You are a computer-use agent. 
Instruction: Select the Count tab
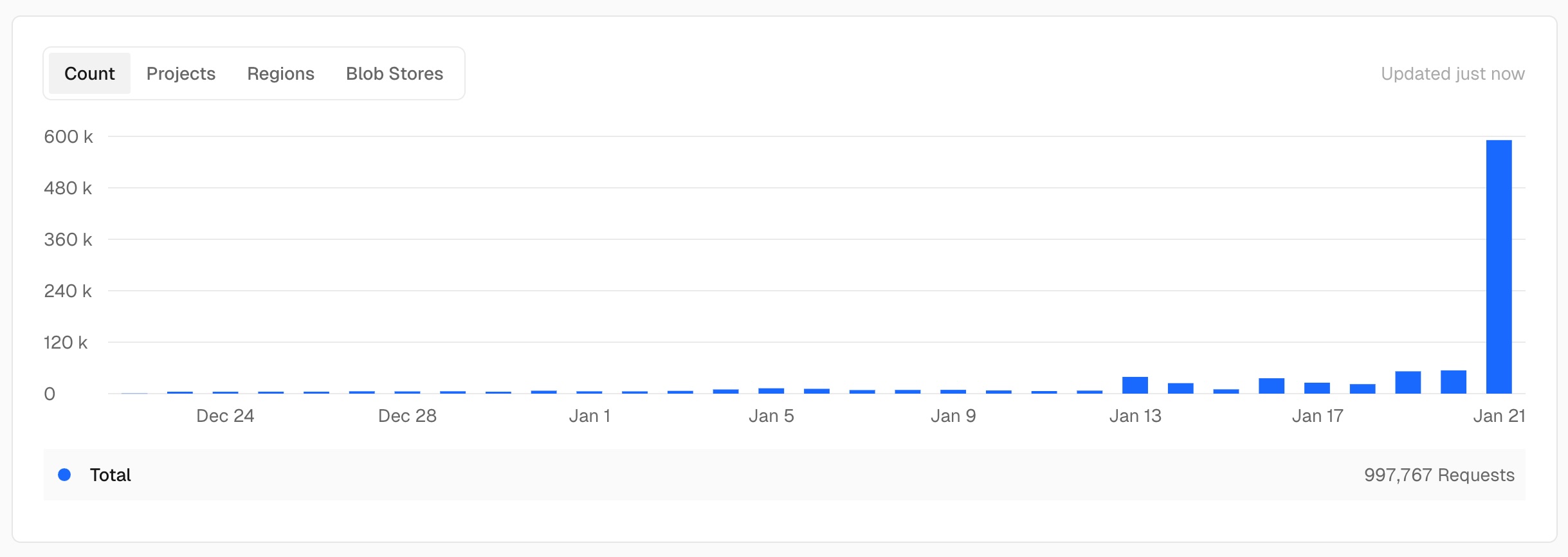pyautogui.click(x=89, y=73)
